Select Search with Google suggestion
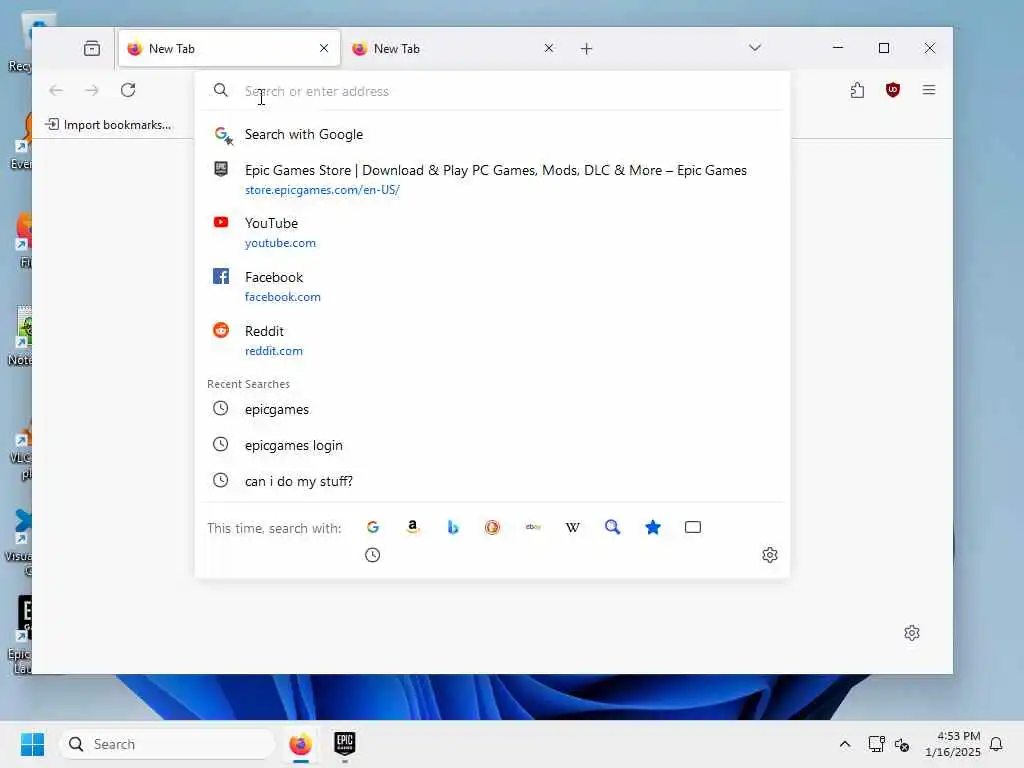The height and width of the screenshot is (768, 1024). [492, 135]
